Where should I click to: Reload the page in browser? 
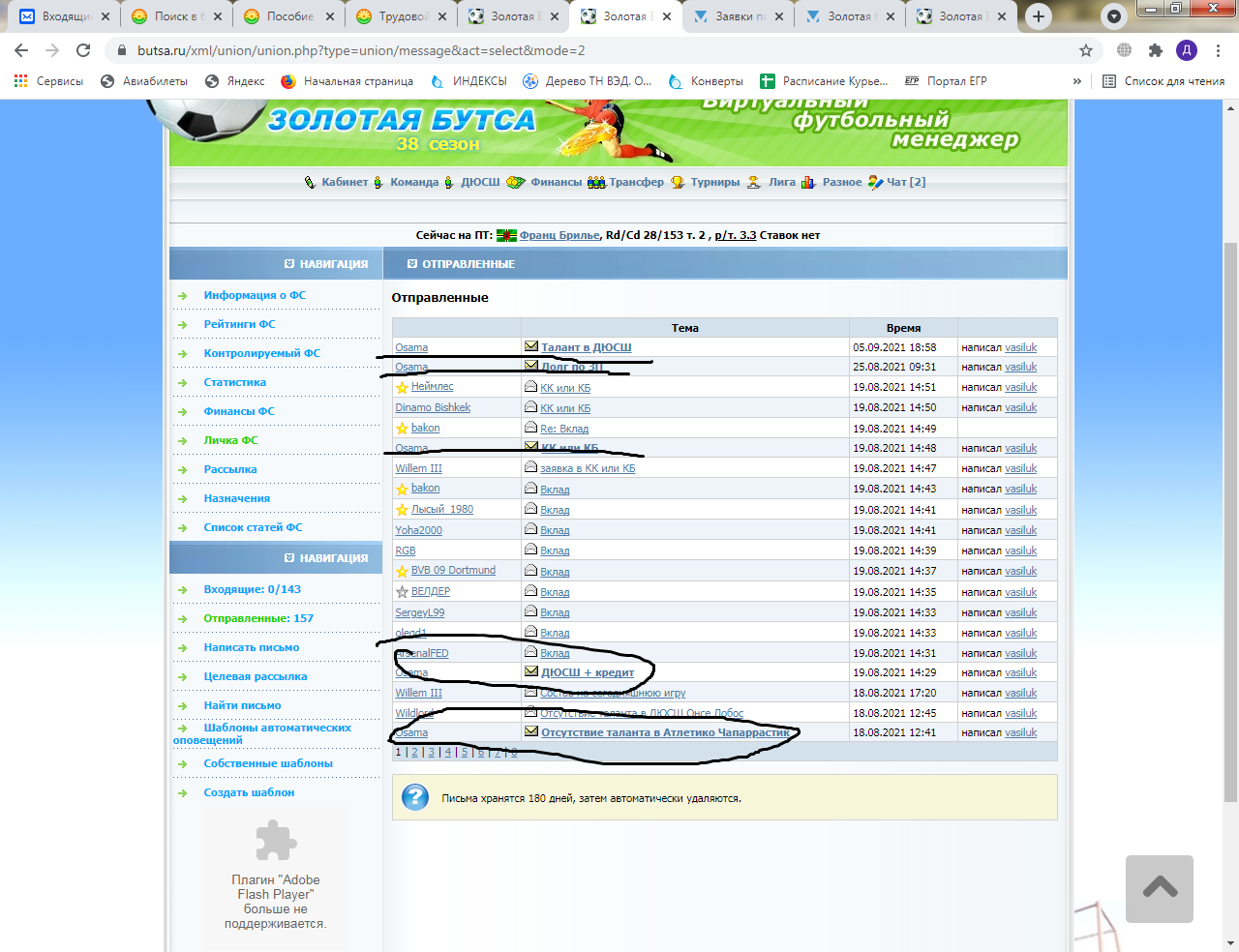83,50
